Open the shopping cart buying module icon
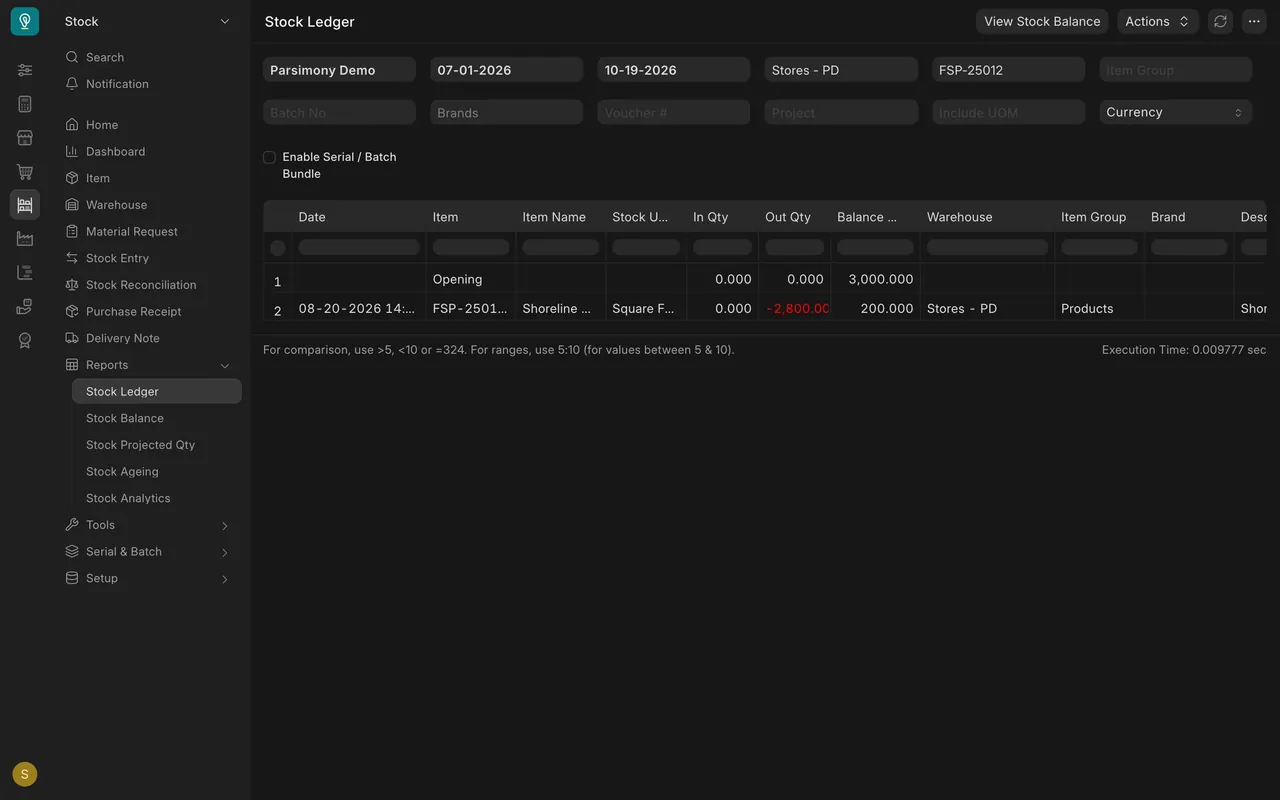This screenshot has height=800, width=1280. tap(25, 172)
